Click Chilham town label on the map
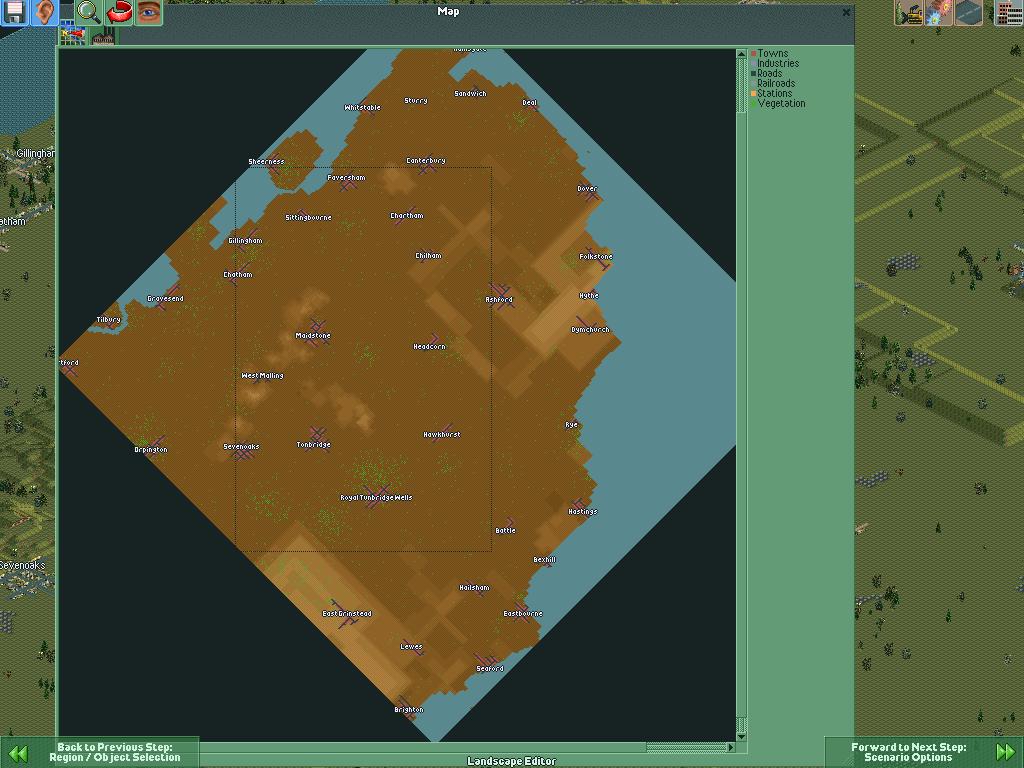The image size is (1024, 768). (x=428, y=256)
